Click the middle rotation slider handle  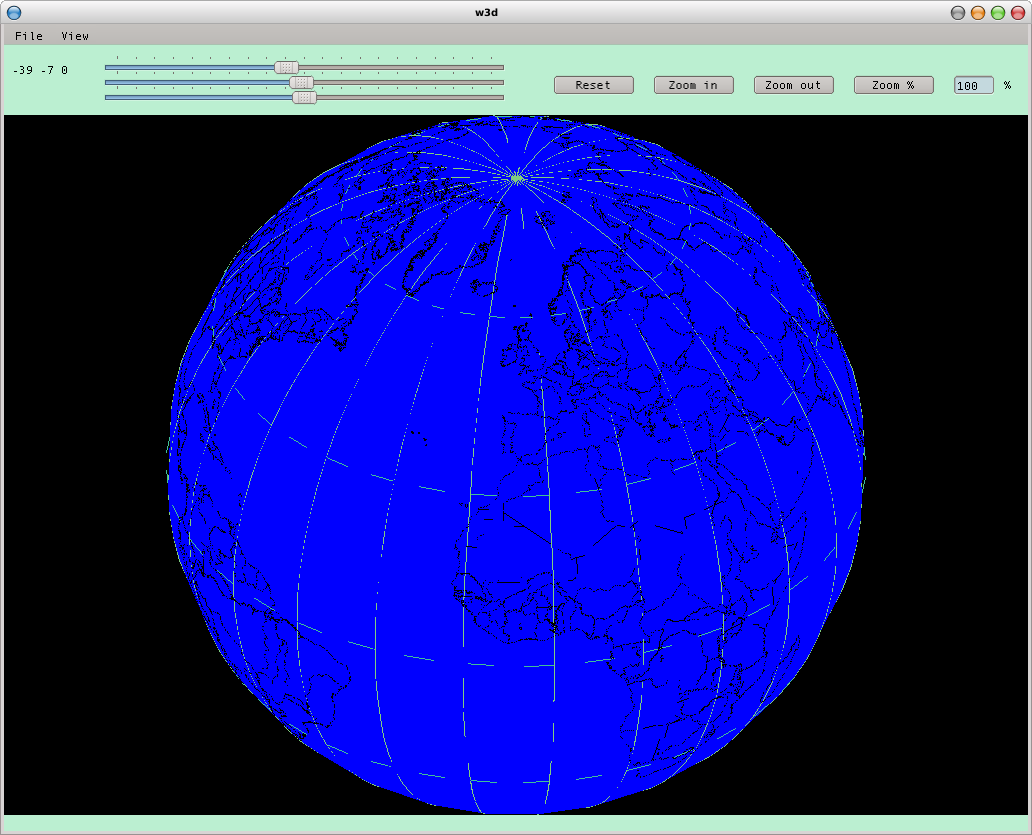point(301,82)
